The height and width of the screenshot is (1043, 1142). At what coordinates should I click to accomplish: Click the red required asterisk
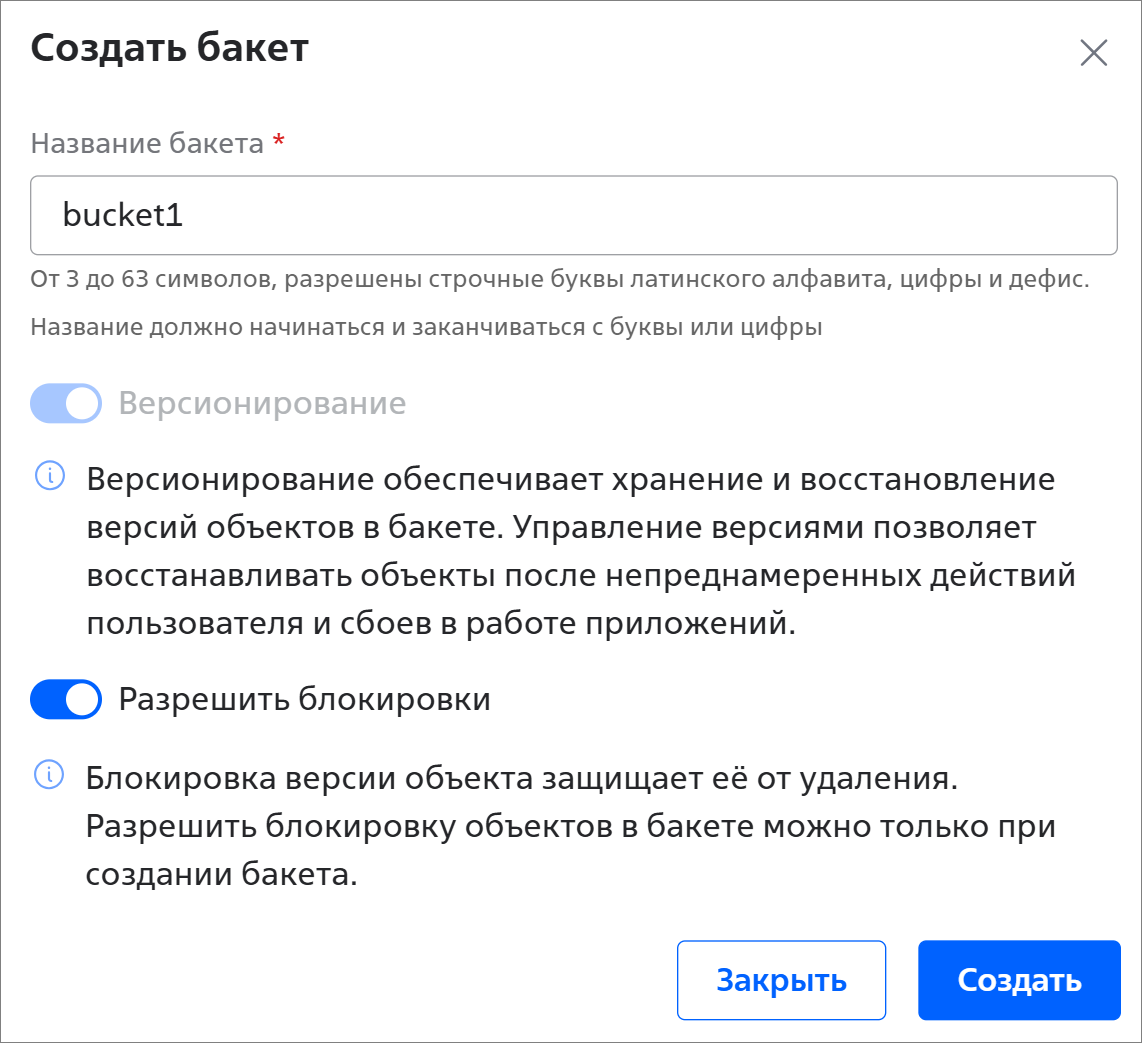[x=279, y=143]
